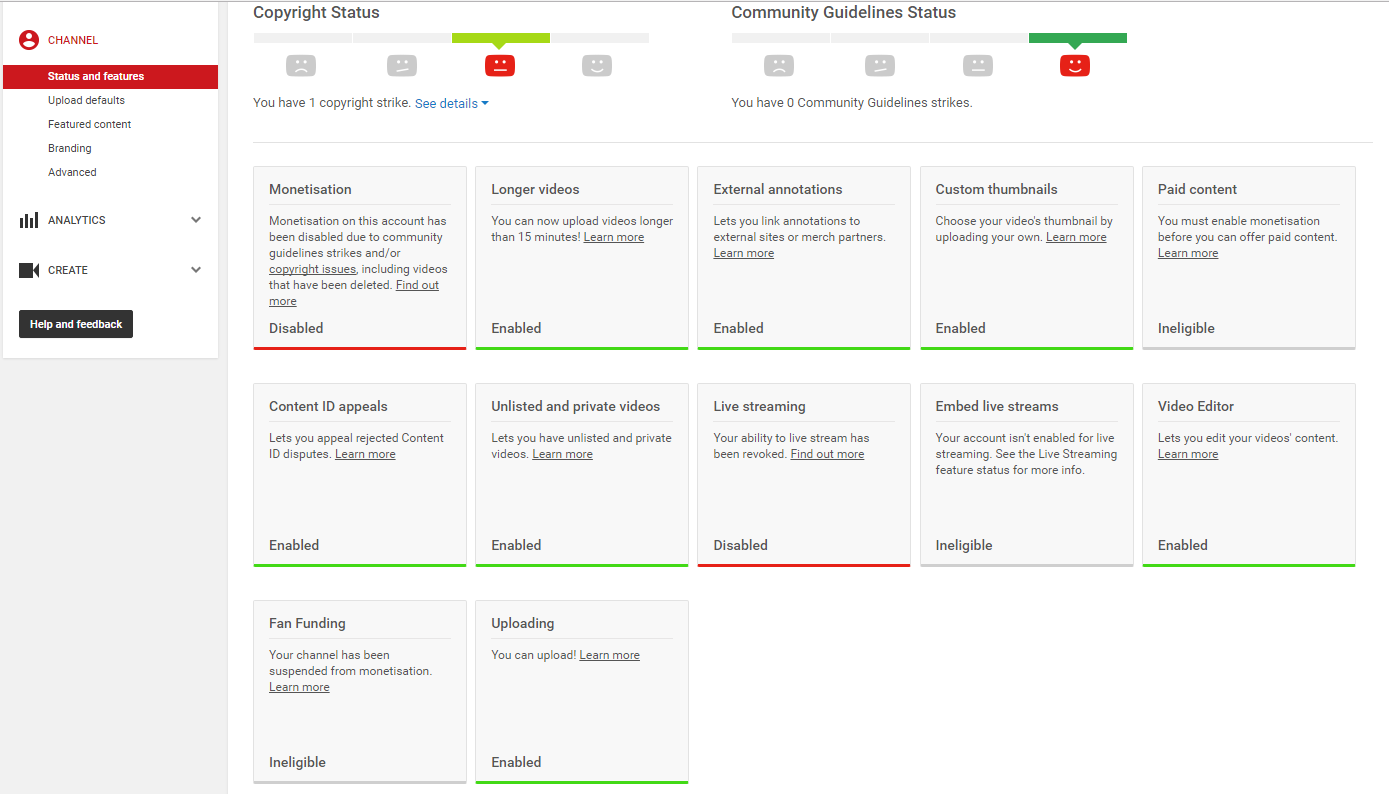
Task: Click the green copyright status bar segment
Action: [500, 38]
